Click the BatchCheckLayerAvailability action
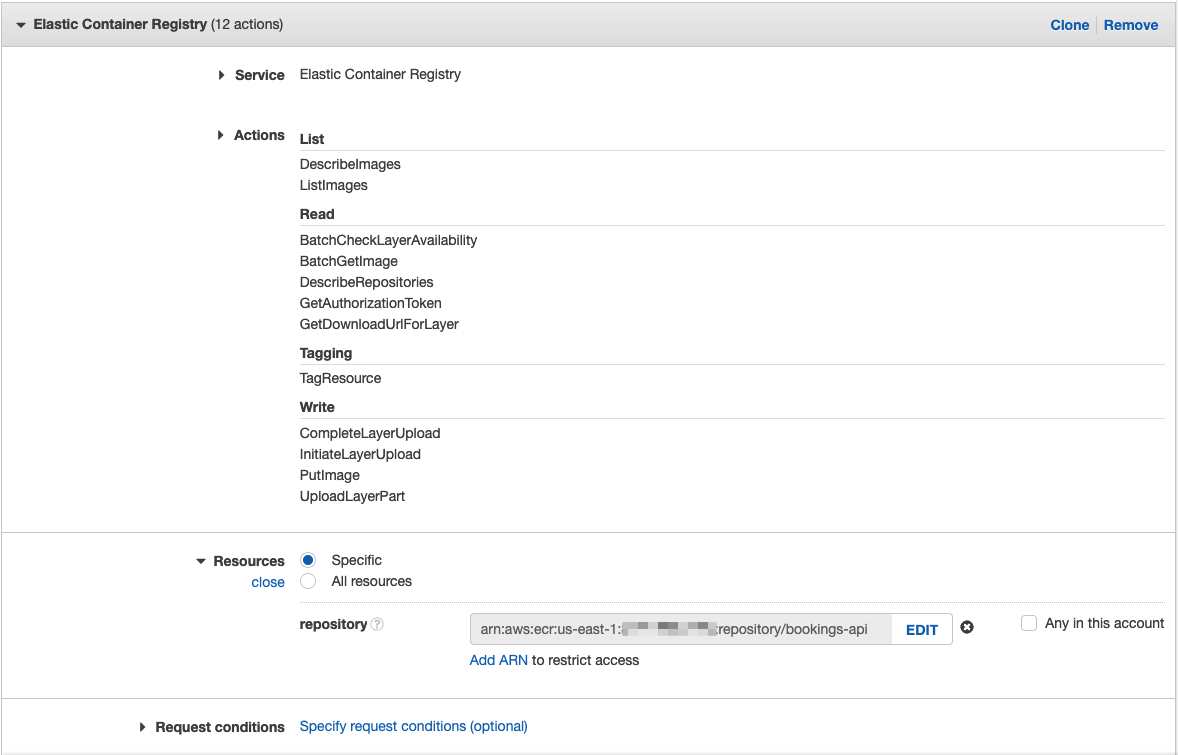1178x755 pixels. click(x=388, y=240)
